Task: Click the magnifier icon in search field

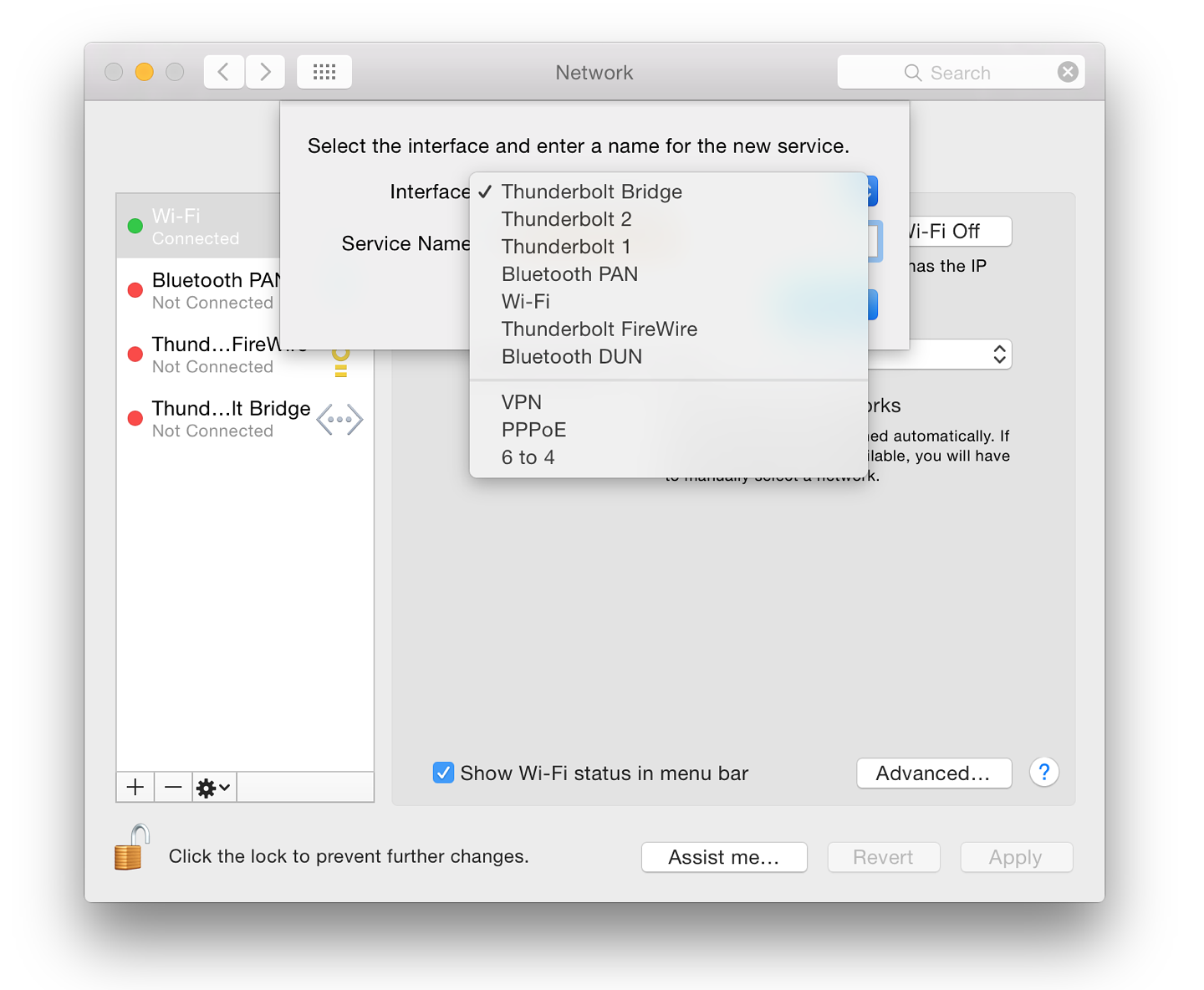Action: coord(913,73)
